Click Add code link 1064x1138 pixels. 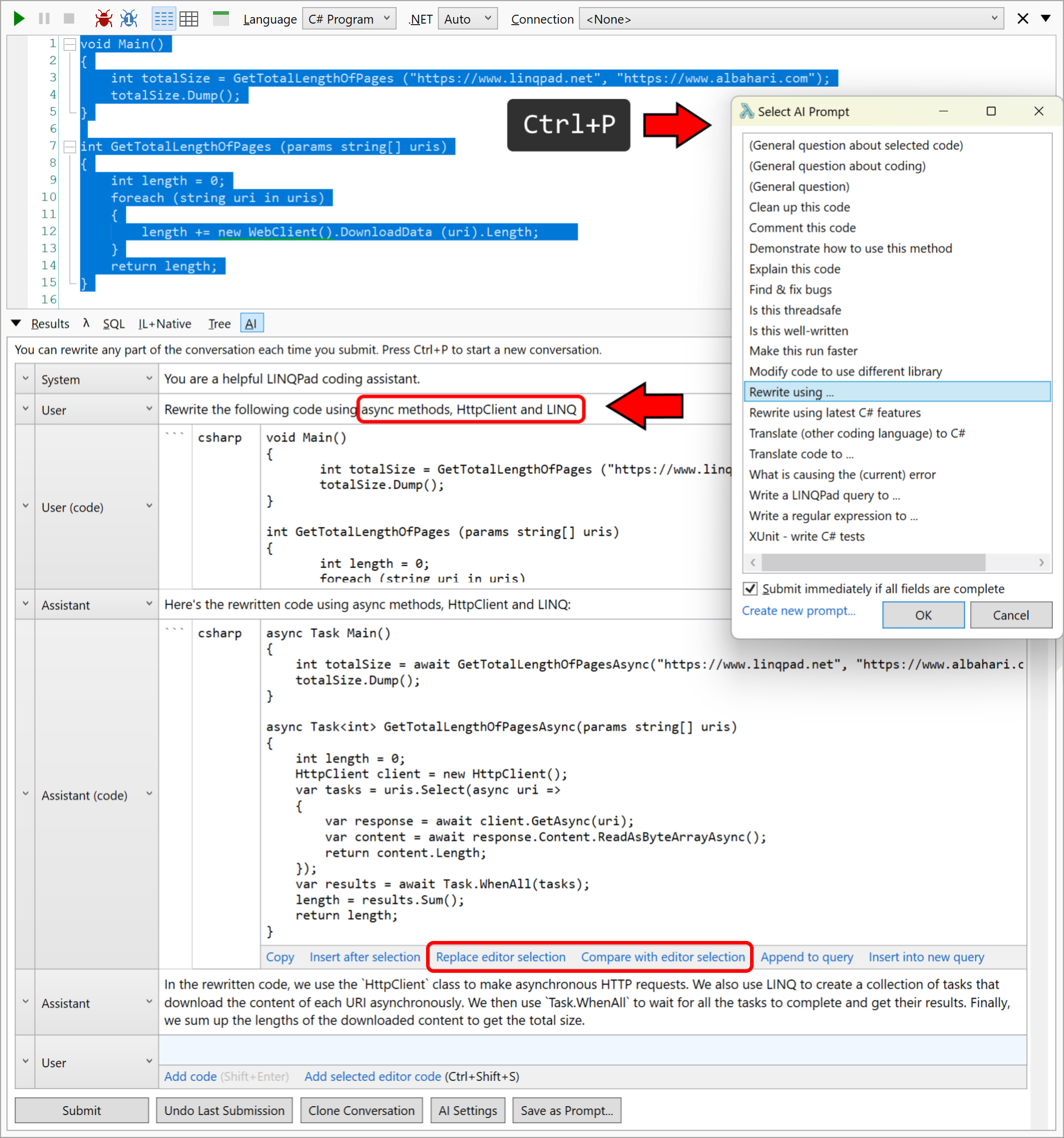pyautogui.click(x=191, y=1077)
